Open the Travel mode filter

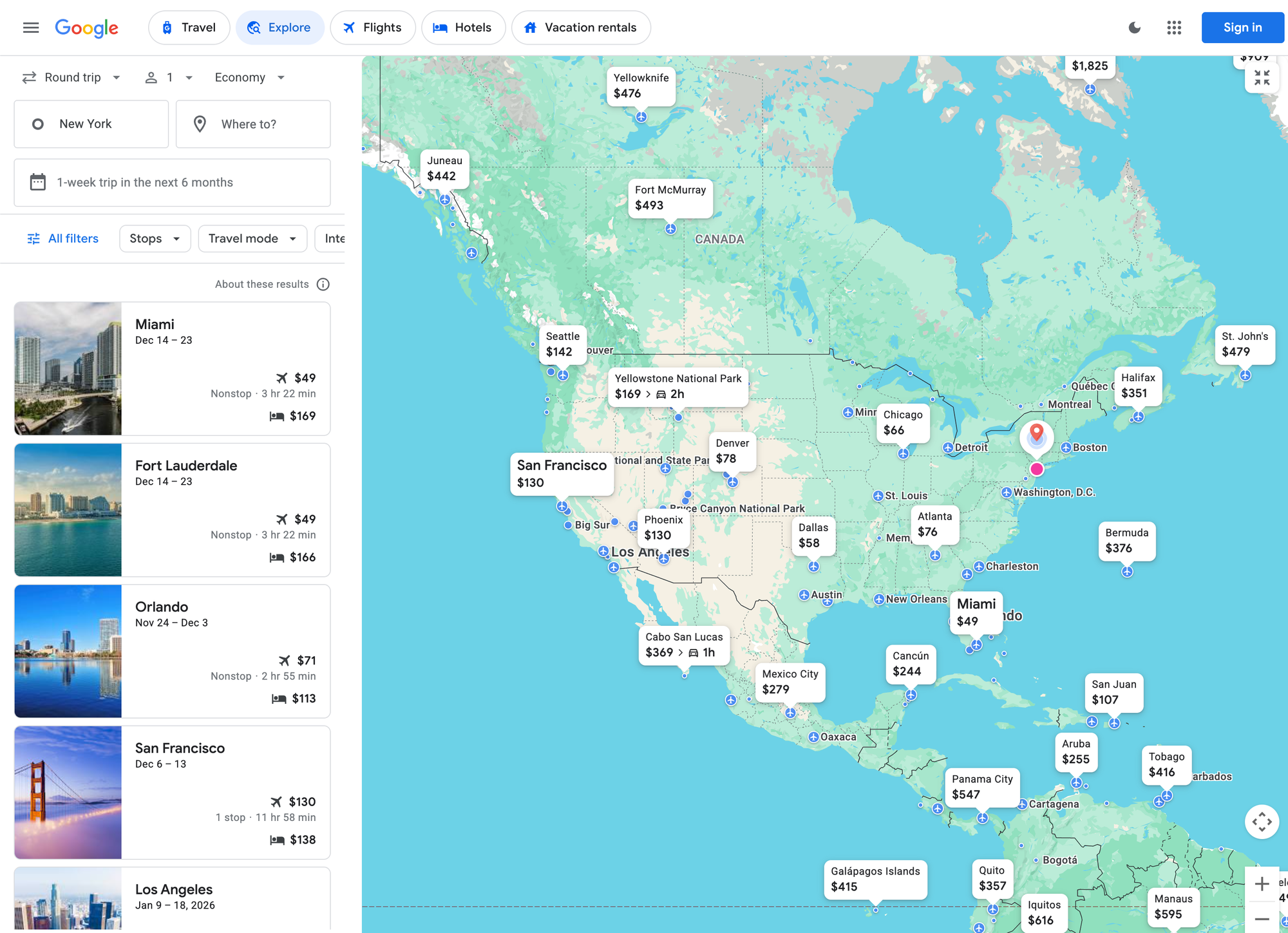click(252, 239)
